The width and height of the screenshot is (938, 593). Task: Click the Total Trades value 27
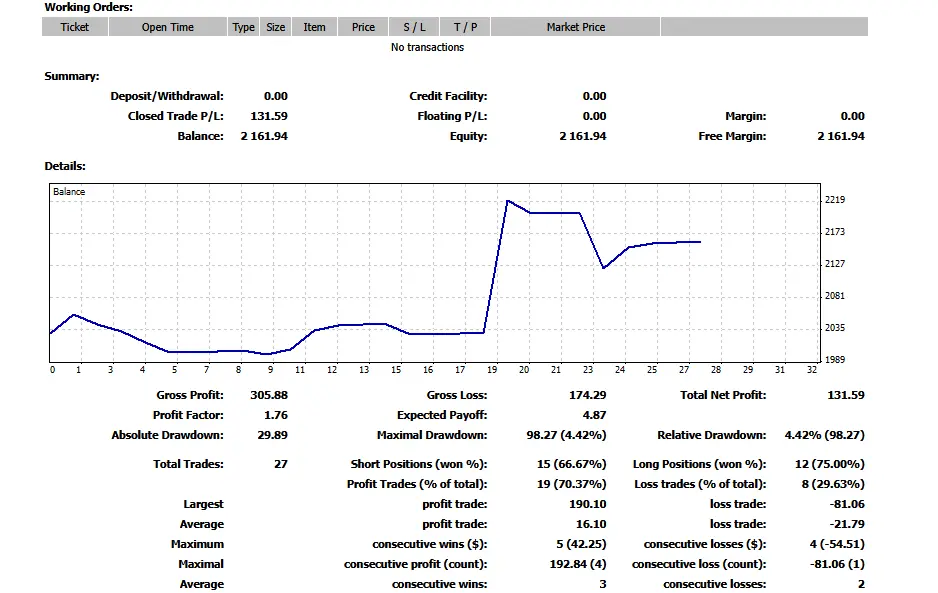pos(281,464)
